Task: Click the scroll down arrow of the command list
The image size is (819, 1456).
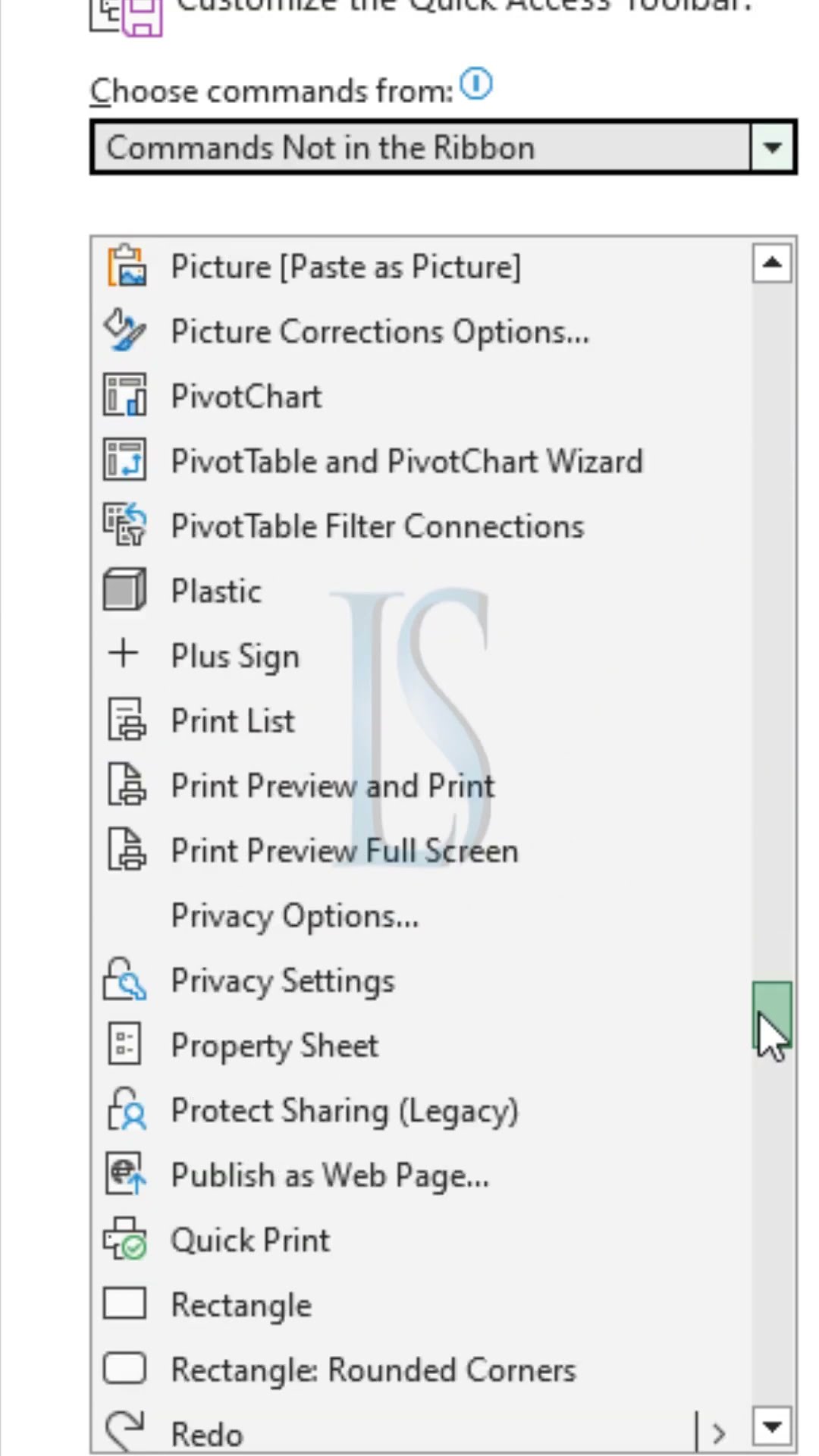Action: point(772,1427)
